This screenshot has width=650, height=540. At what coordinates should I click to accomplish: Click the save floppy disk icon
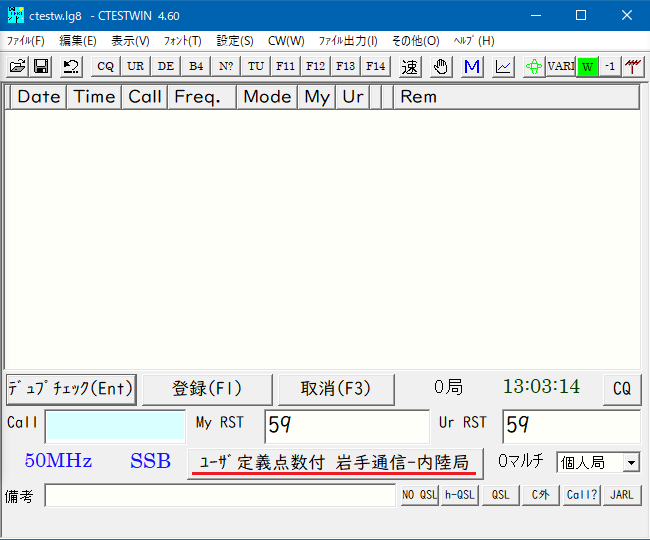pyautogui.click(x=42, y=67)
